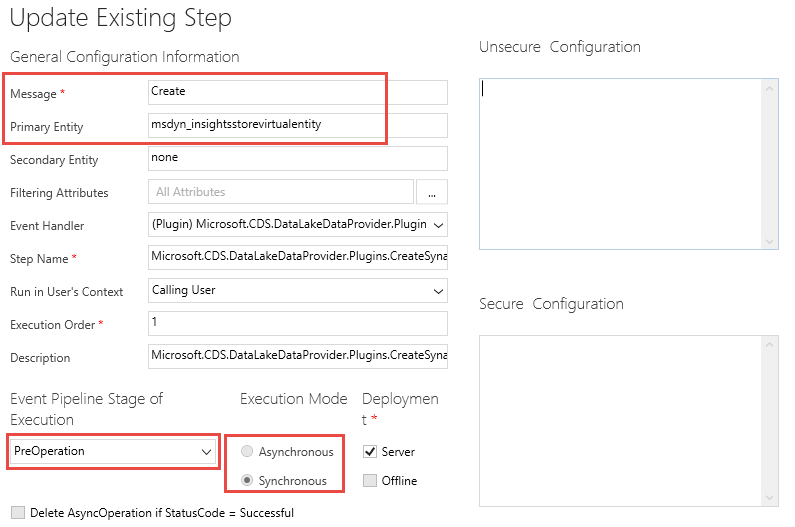Expand the Event Handler dropdown
This screenshot has width=795, height=527.
[297, 225]
